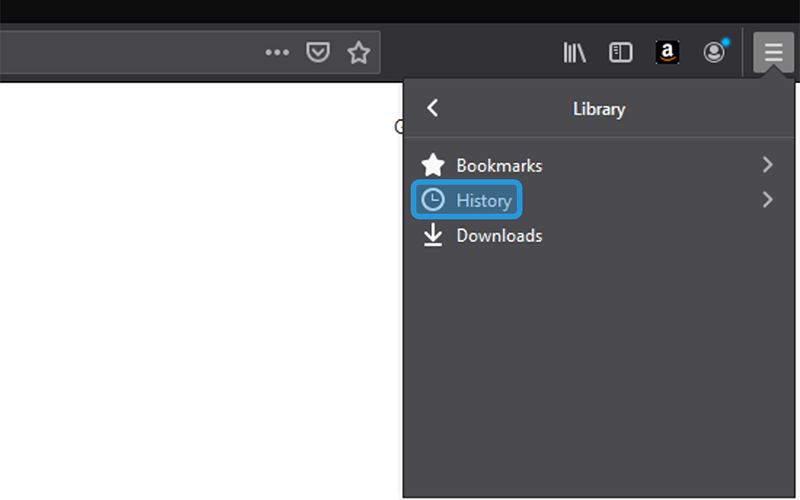Screen dimensions: 800x500
Task: Bookmark this page with star icon
Action: coord(359,52)
